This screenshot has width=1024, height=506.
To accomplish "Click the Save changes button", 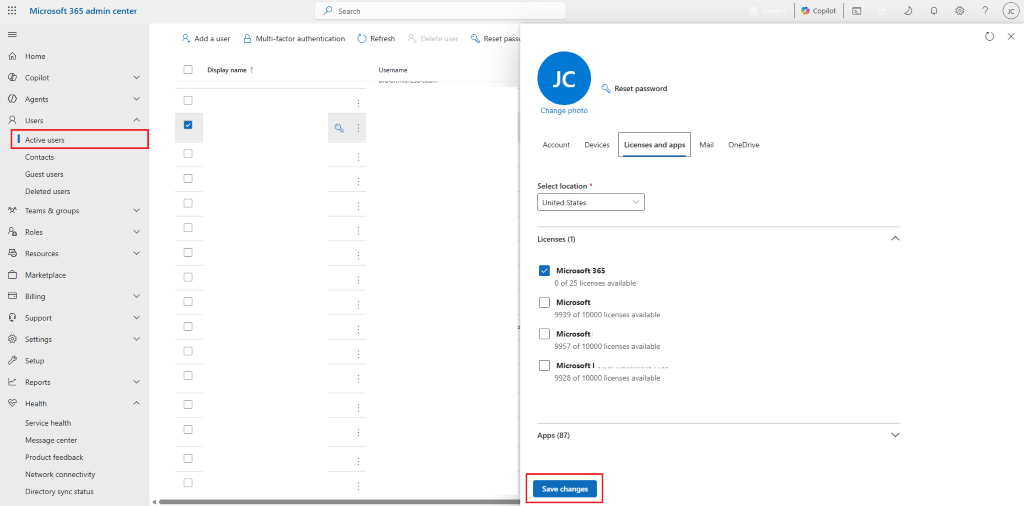I will [x=565, y=489].
